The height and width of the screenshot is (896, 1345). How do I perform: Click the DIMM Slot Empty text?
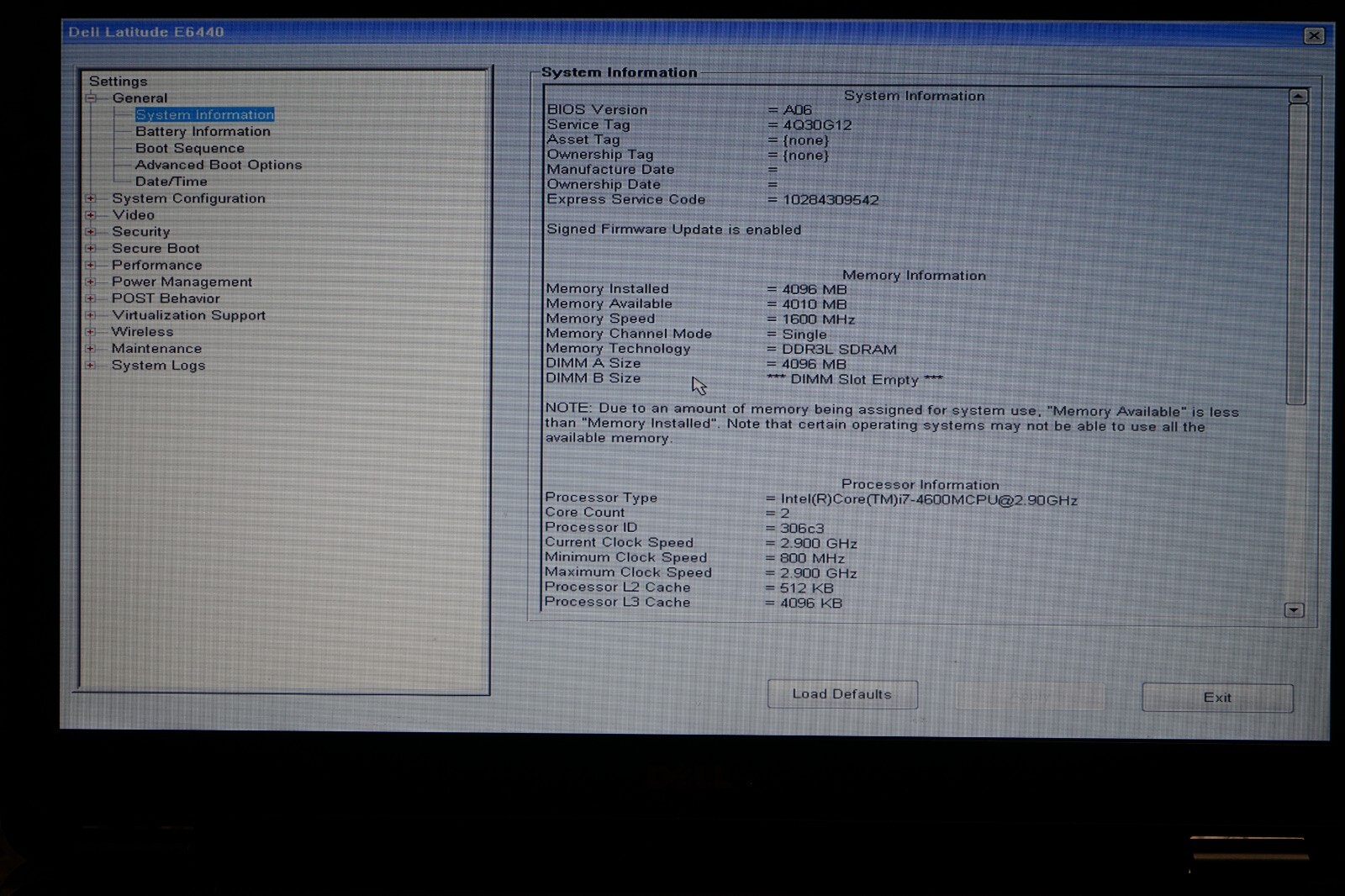point(855,379)
